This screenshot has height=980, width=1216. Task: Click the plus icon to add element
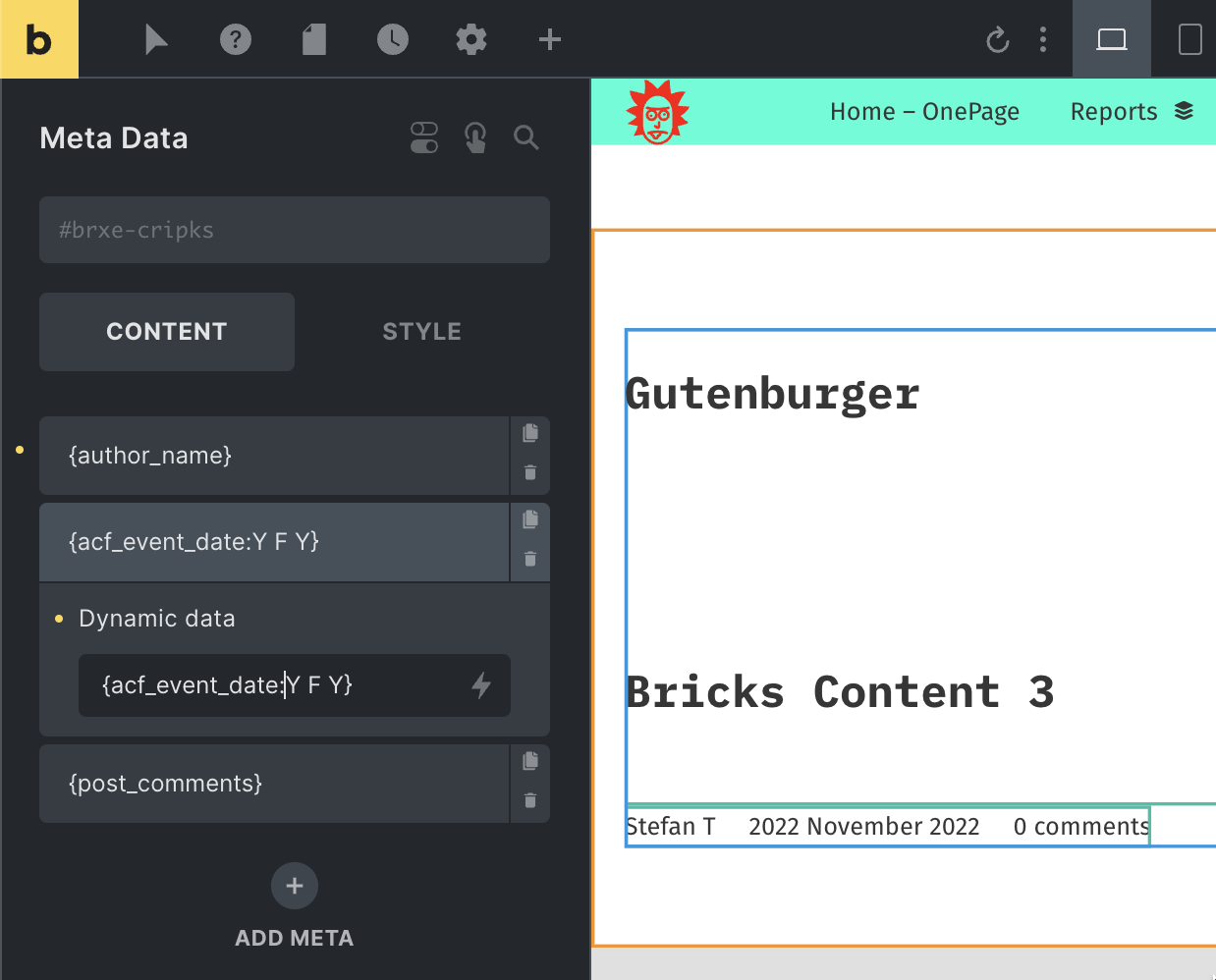[550, 39]
